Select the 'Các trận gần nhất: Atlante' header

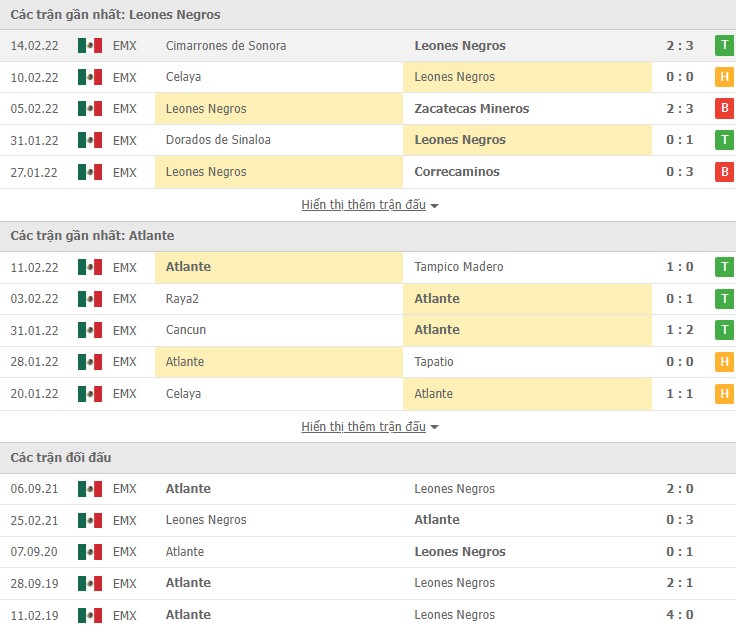point(92,236)
